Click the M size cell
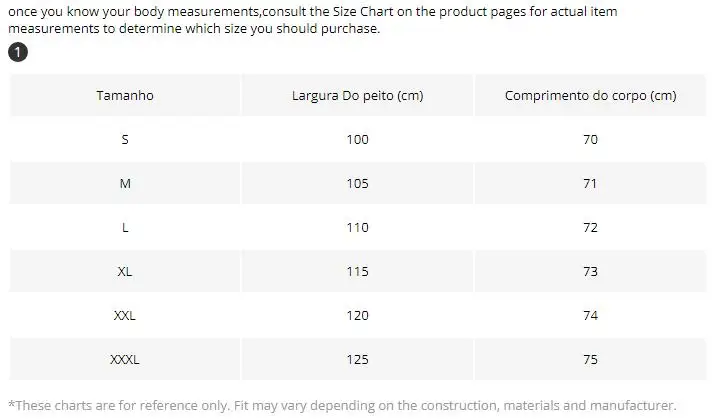Screen dimensions: 727x420 point(125,184)
